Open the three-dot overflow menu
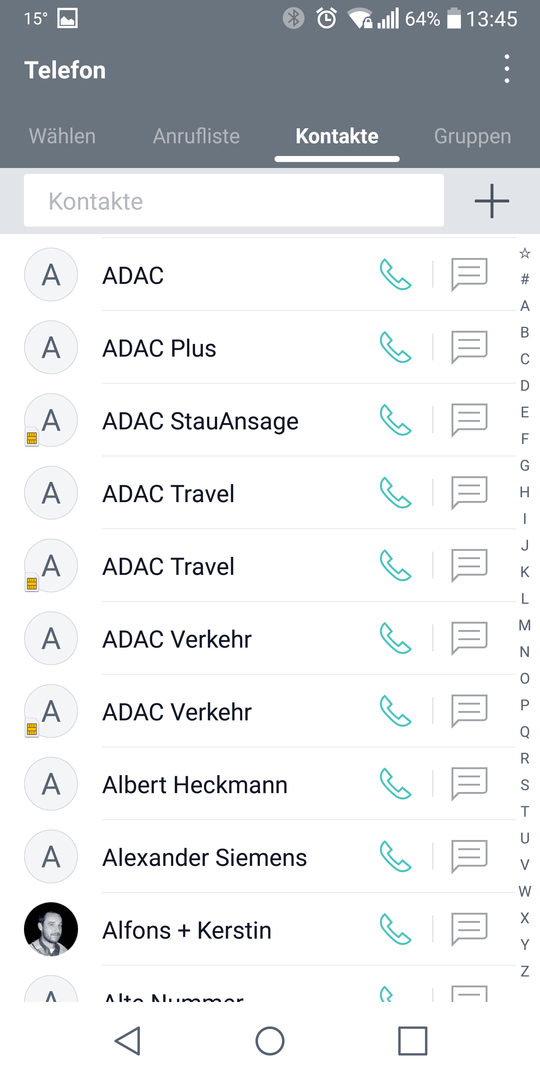 coord(507,70)
